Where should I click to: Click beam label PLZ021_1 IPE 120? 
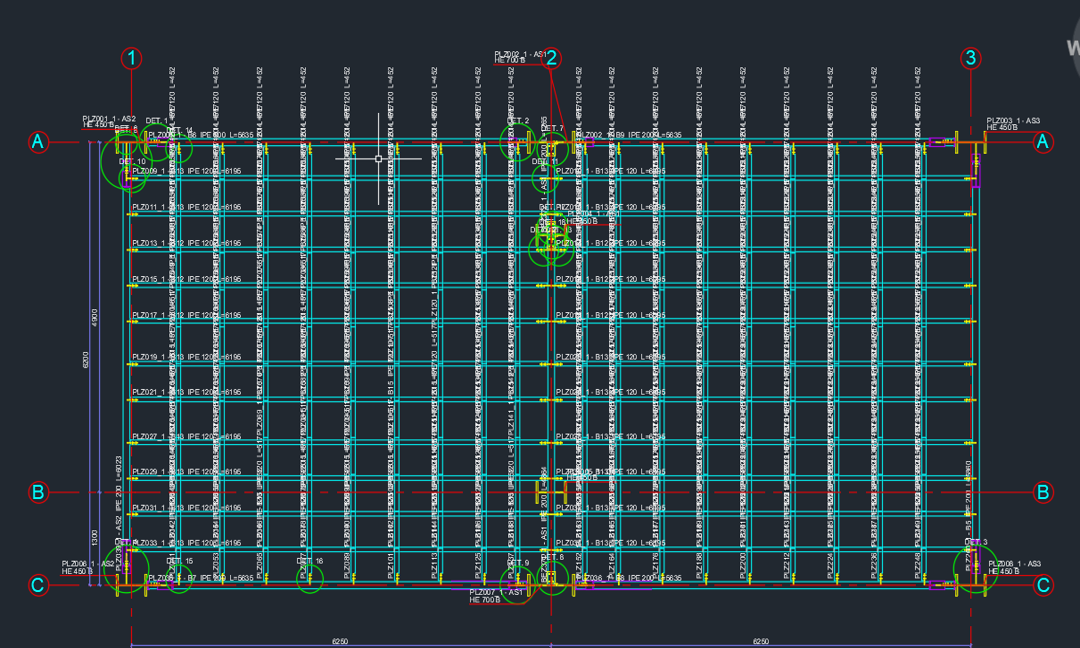pyautogui.click(x=187, y=392)
